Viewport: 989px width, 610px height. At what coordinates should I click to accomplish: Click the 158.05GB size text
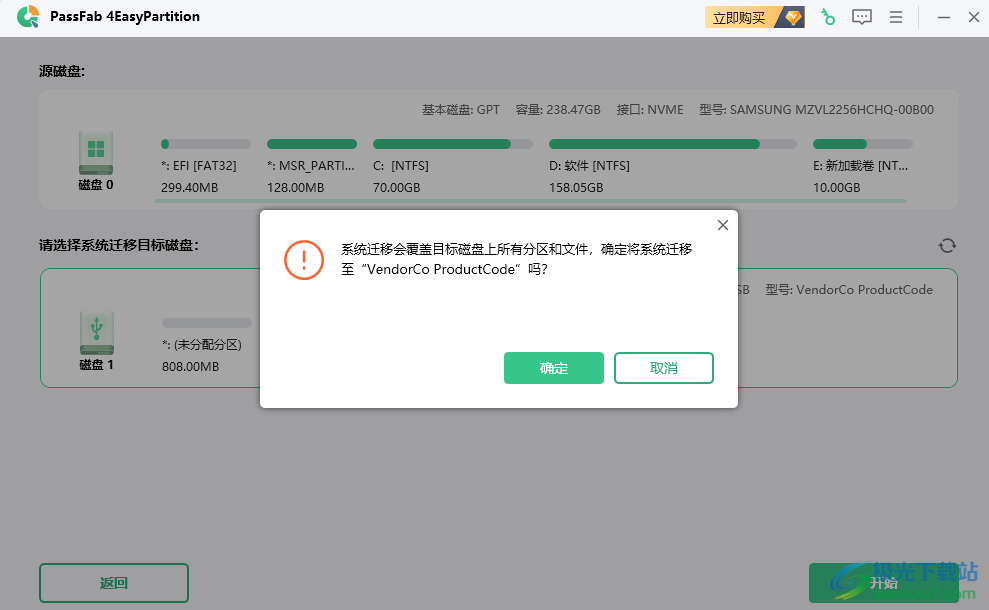(576, 187)
